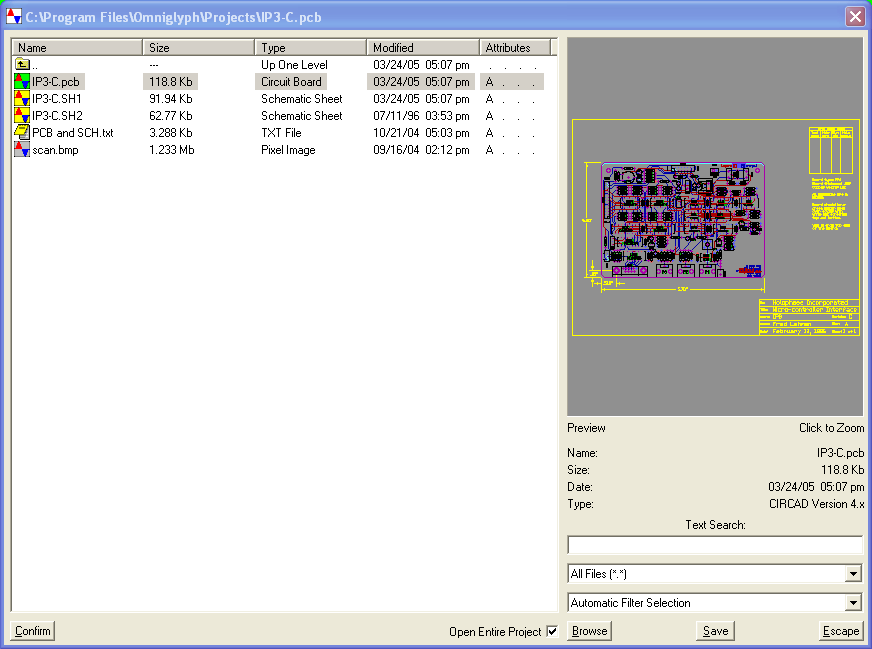Toggle the Open Entire Project checkbox
Image resolution: width=872 pixels, height=649 pixels.
coord(552,631)
